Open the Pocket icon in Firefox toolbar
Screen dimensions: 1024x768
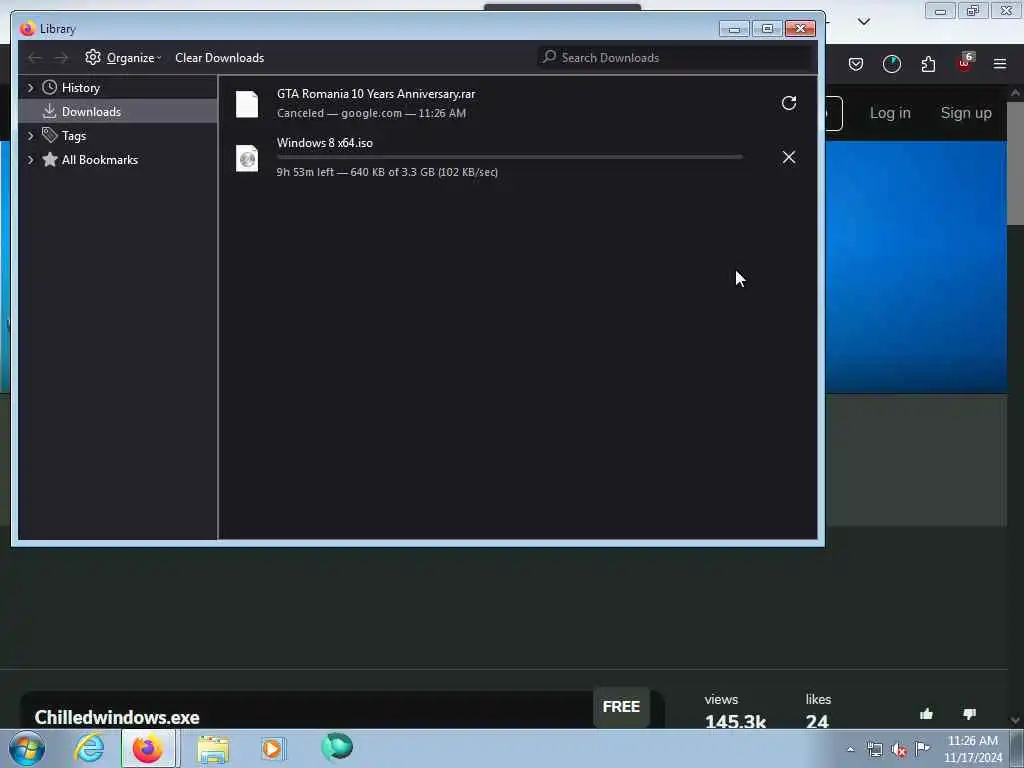tap(856, 64)
